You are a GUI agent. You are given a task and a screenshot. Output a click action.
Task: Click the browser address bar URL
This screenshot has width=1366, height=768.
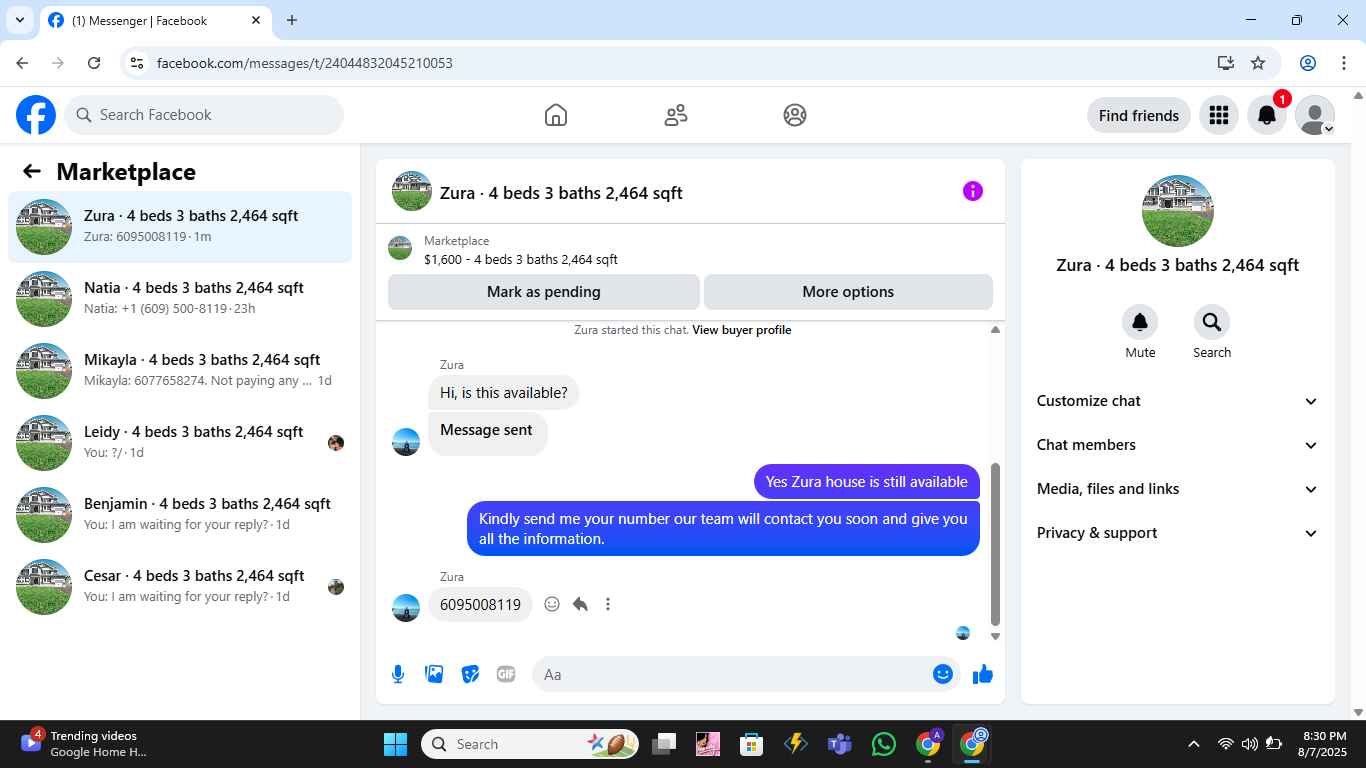(x=305, y=63)
